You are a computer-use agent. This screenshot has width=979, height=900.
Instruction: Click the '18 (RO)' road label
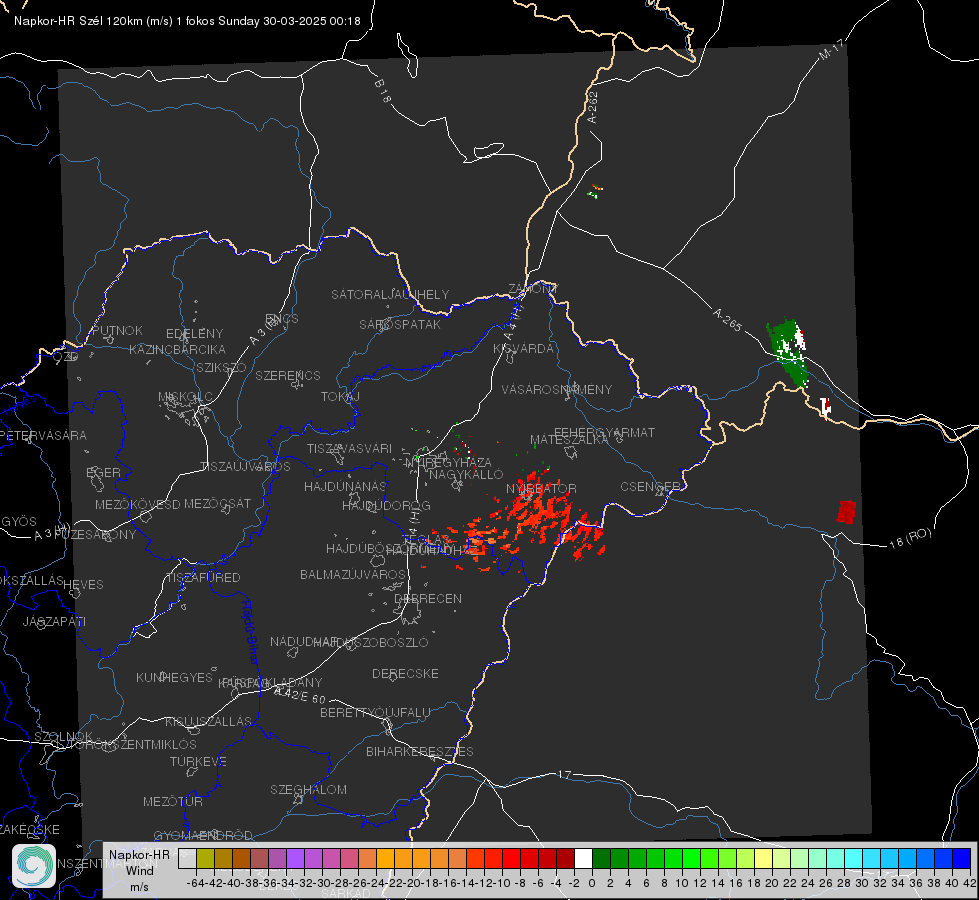(910, 538)
